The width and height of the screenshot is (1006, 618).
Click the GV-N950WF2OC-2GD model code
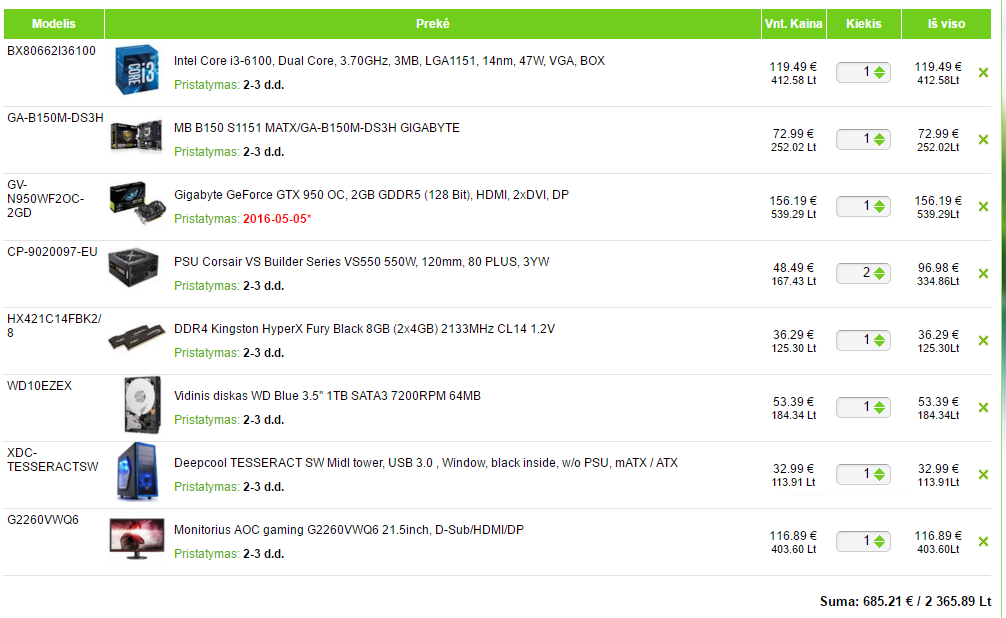tap(46, 199)
